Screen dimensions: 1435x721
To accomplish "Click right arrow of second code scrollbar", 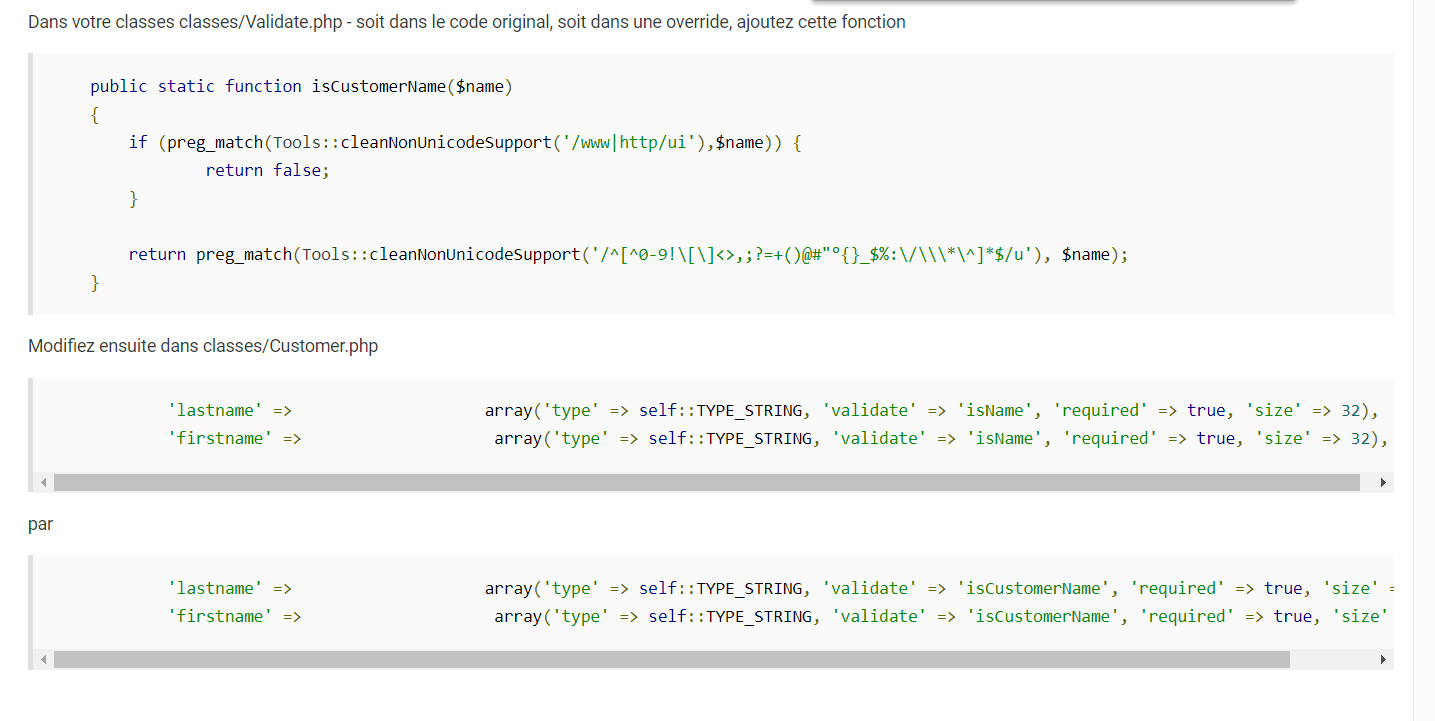I will coord(1383,660).
